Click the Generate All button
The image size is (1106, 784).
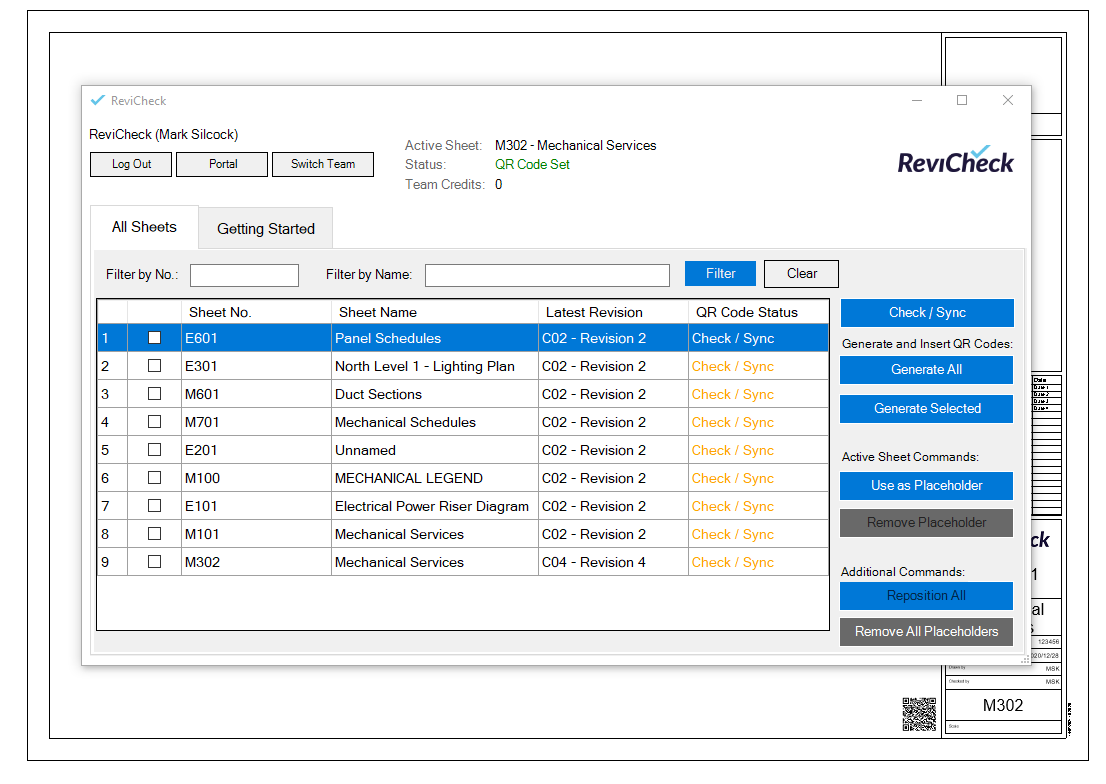click(x=926, y=370)
